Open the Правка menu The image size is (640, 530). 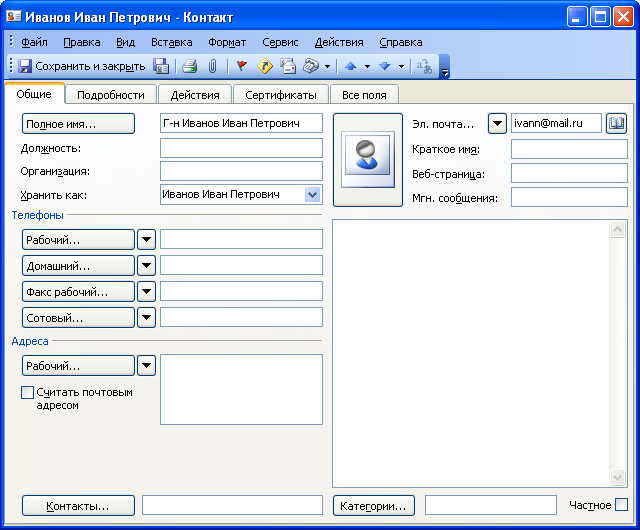(82, 42)
